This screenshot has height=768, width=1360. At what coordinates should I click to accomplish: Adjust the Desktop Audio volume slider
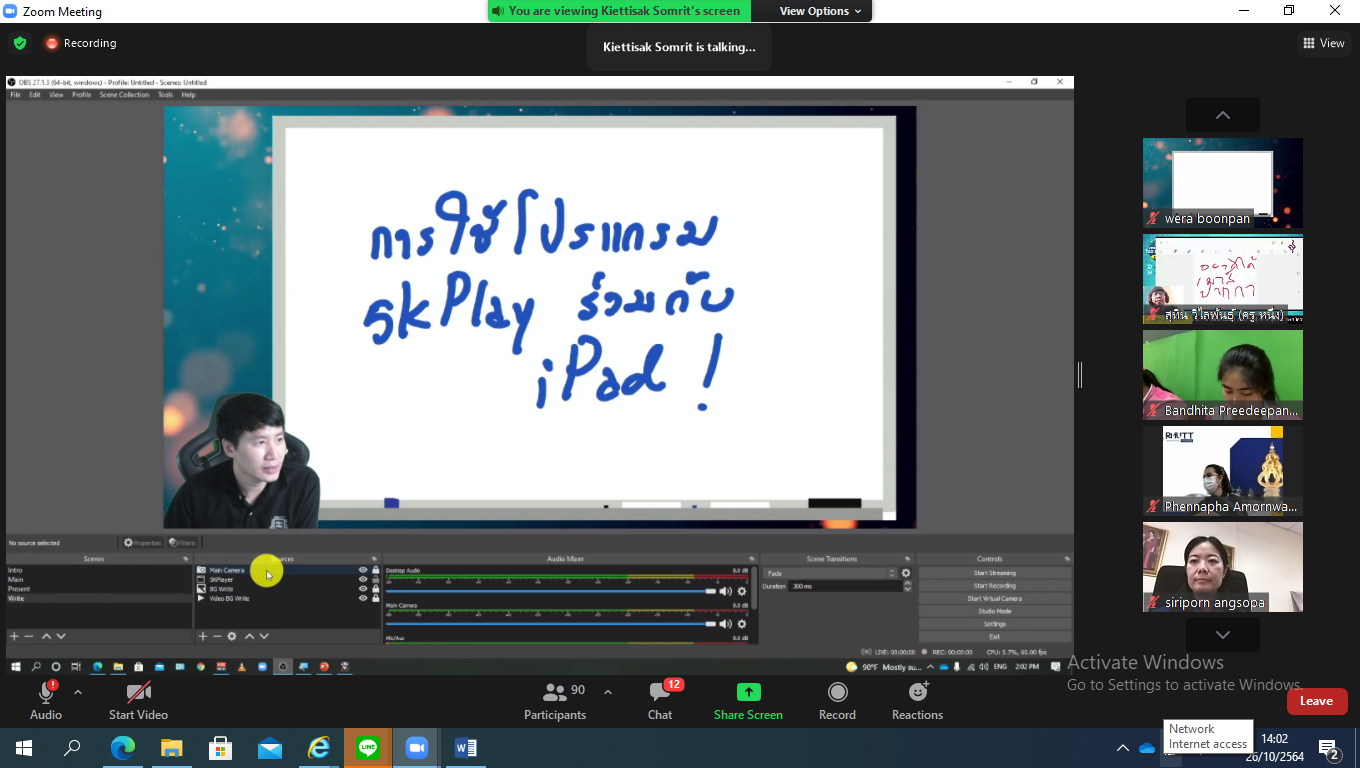tap(551, 591)
